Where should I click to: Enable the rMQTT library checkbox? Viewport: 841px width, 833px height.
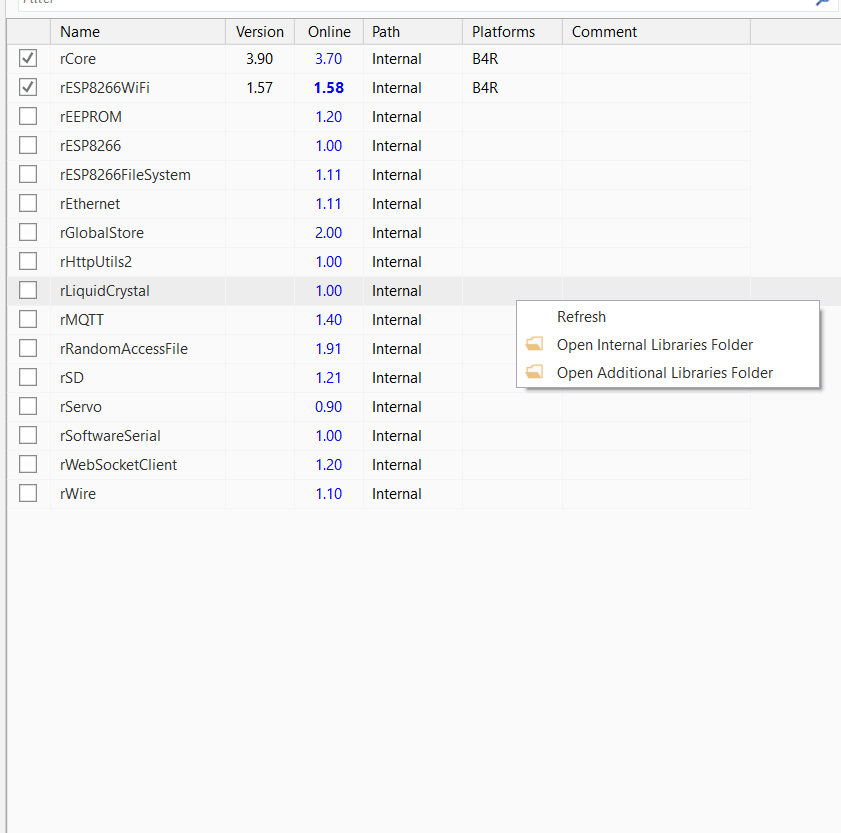28,319
